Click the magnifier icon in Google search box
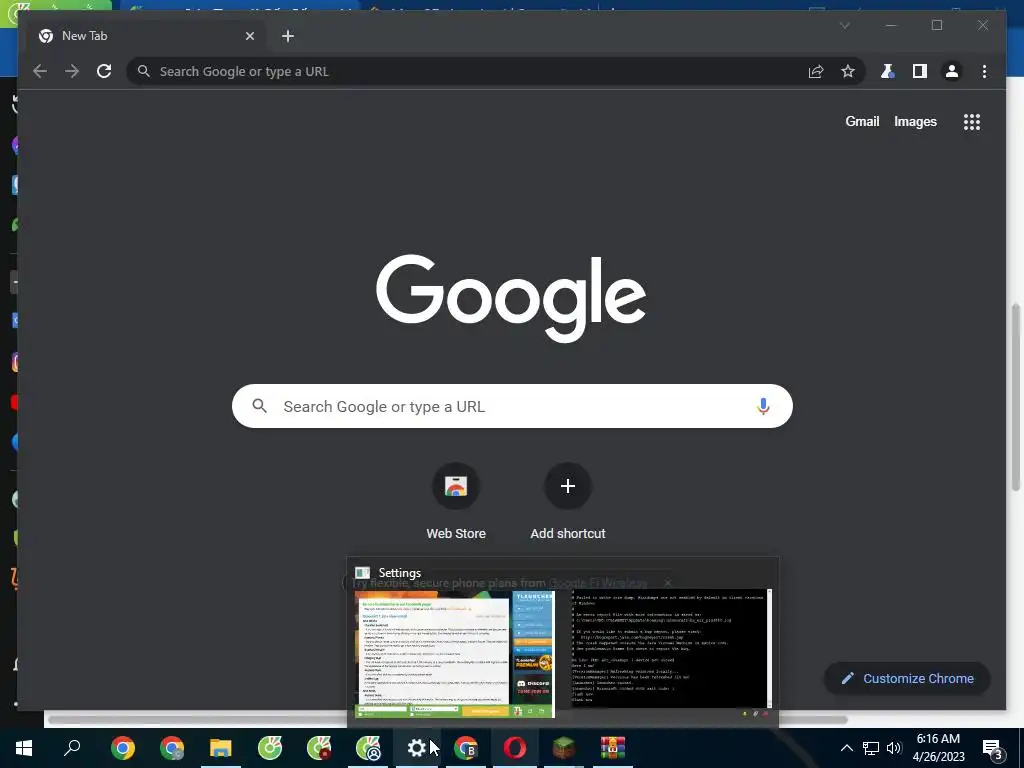The height and width of the screenshot is (768, 1024). [259, 406]
